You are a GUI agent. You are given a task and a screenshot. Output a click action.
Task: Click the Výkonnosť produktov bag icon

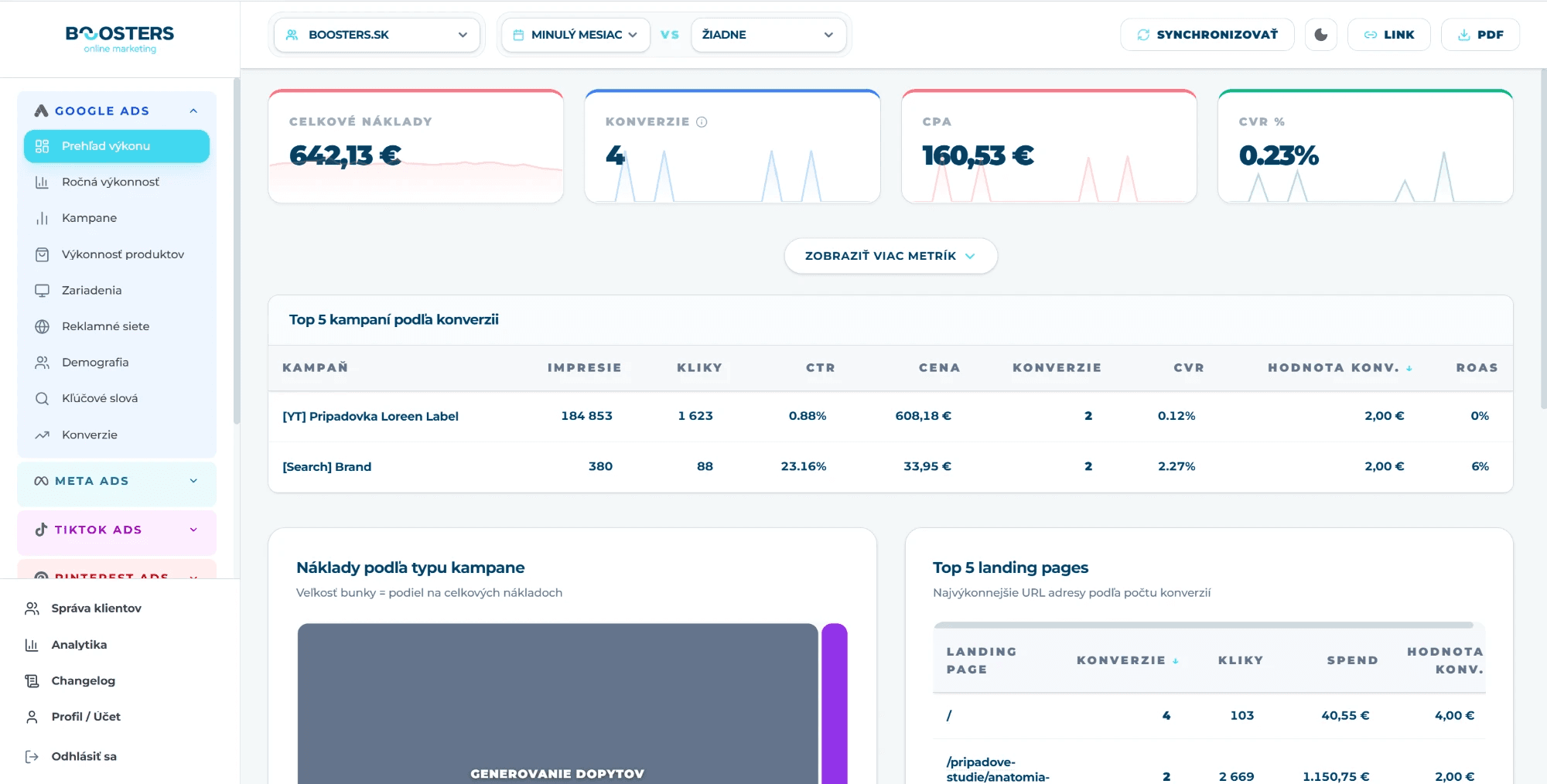pos(42,254)
